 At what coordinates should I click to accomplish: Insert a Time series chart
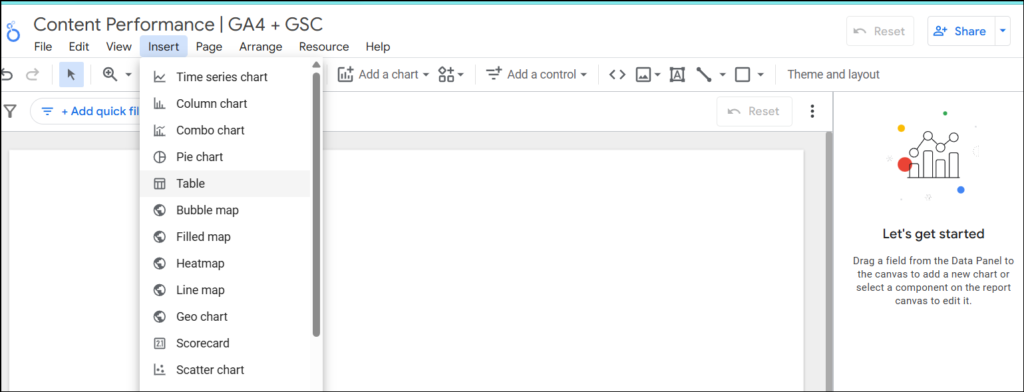(225, 77)
